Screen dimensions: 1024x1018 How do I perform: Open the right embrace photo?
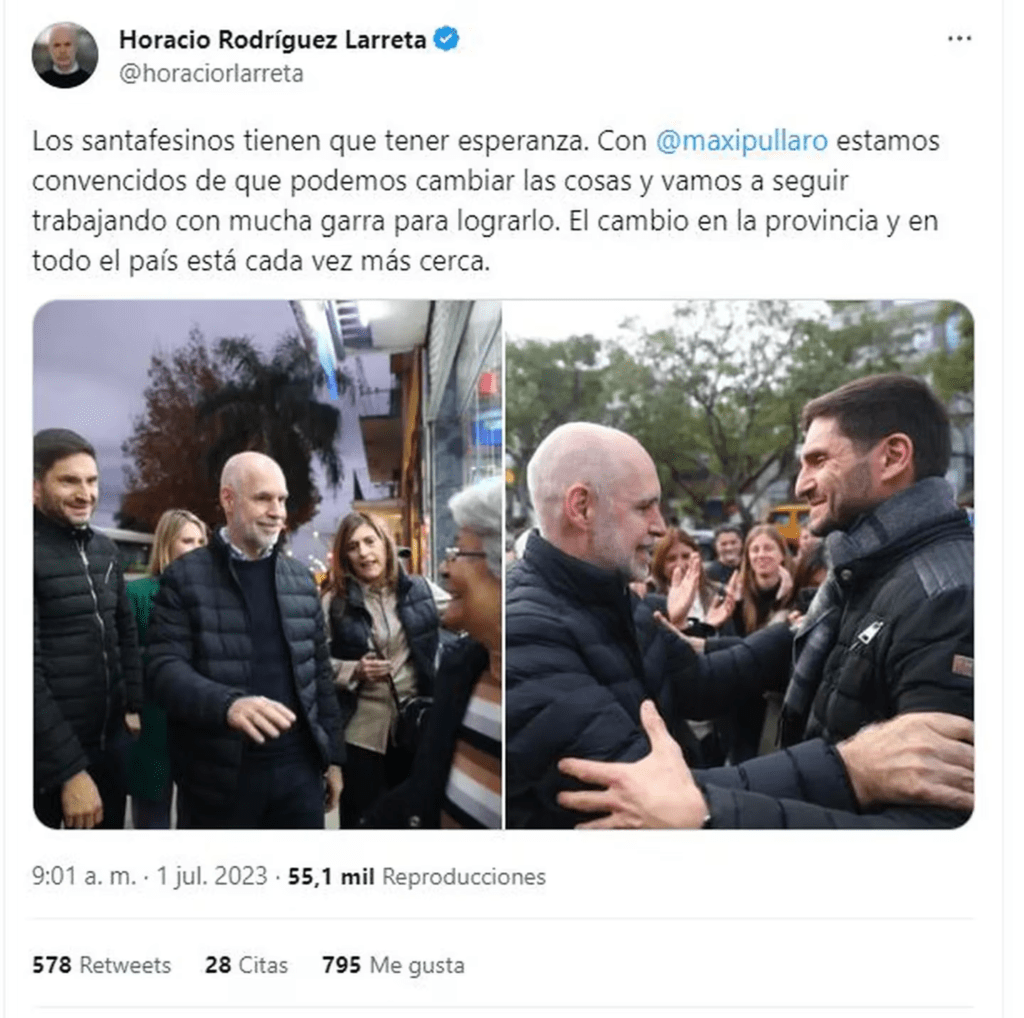(x=740, y=565)
